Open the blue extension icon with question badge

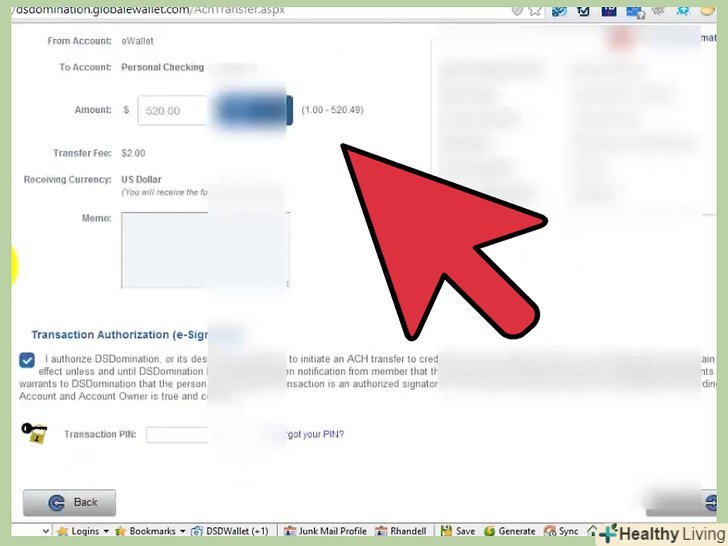(635, 11)
